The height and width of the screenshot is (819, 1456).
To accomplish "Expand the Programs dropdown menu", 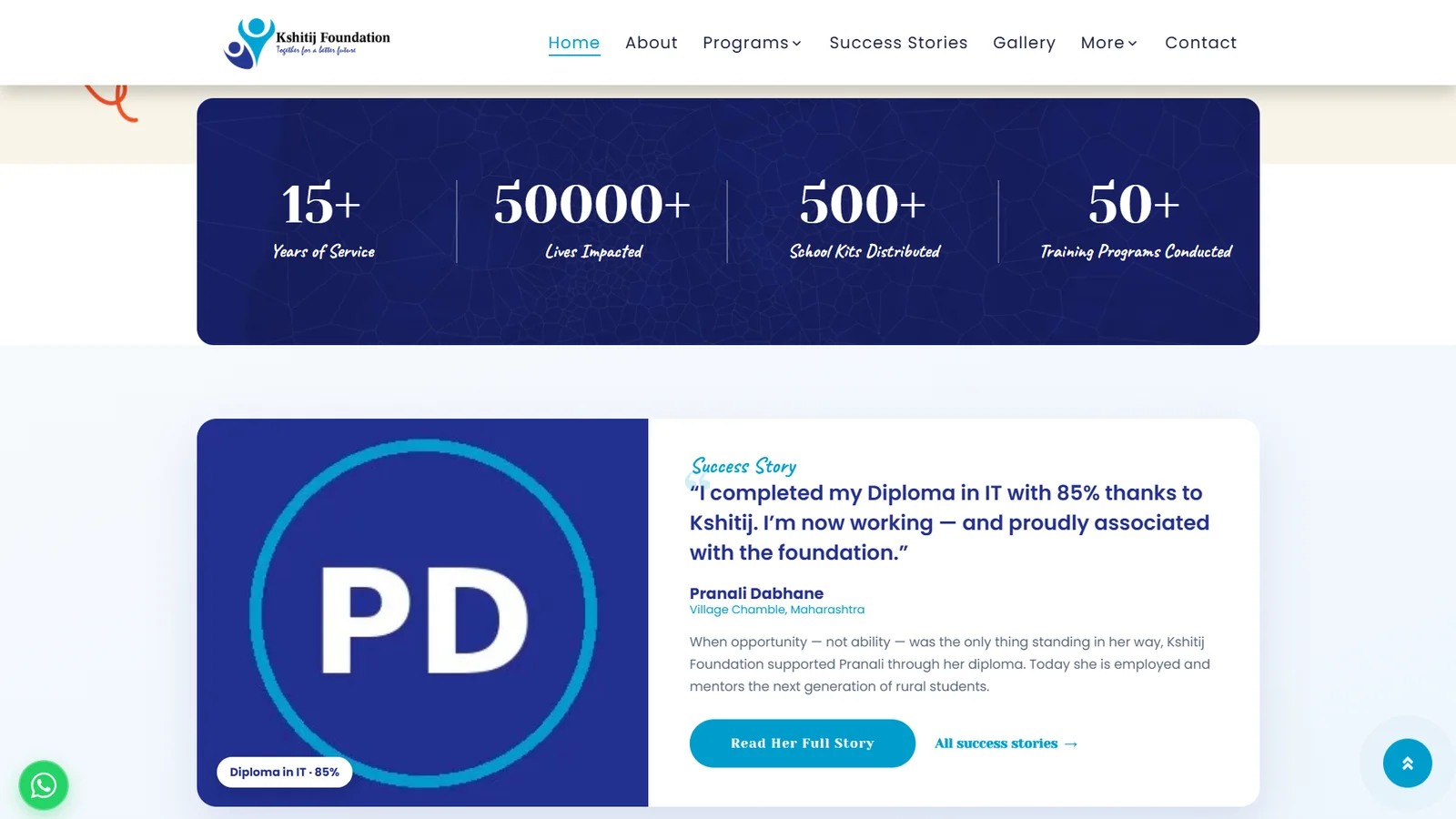I will pos(752,43).
